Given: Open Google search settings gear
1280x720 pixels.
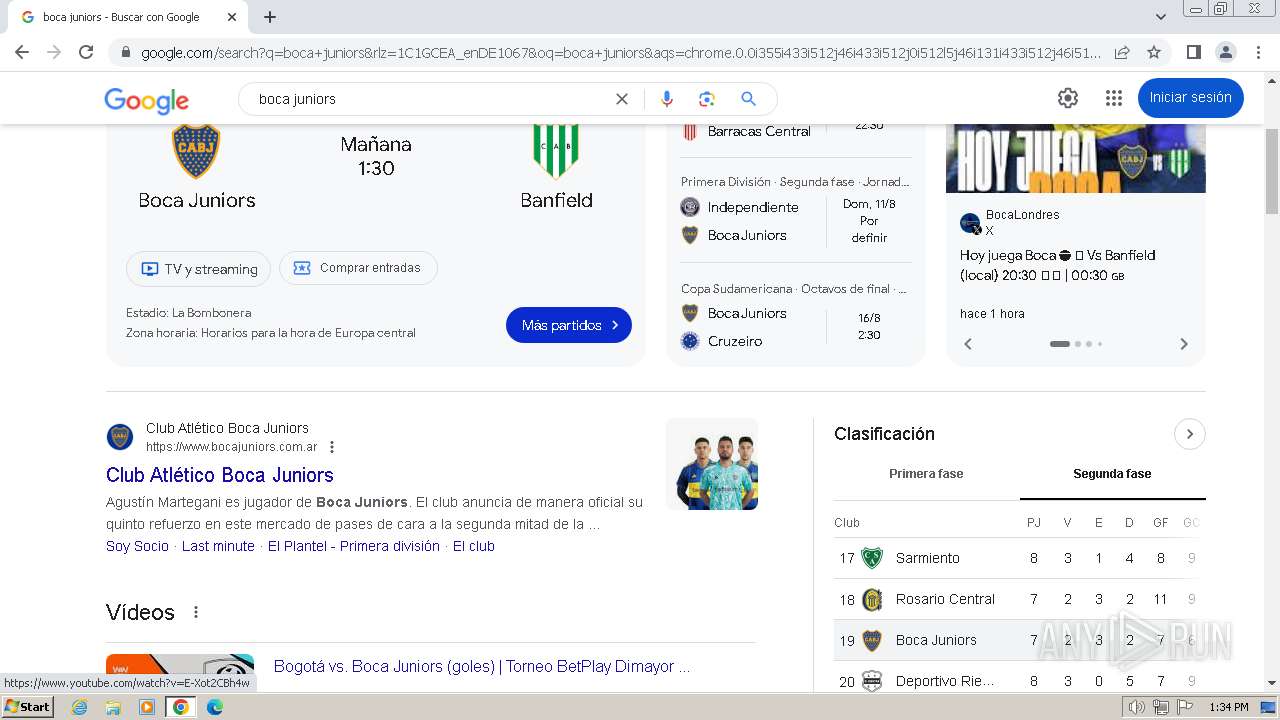Looking at the screenshot, I should pyautogui.click(x=1068, y=98).
